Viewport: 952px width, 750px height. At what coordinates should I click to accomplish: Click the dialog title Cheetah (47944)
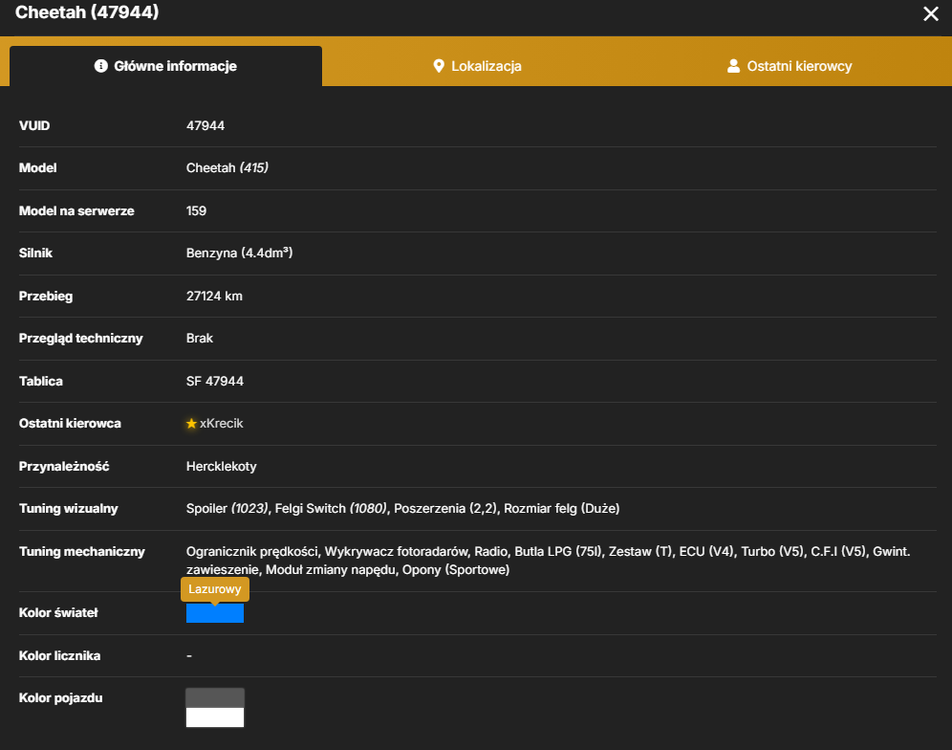[x=87, y=12]
